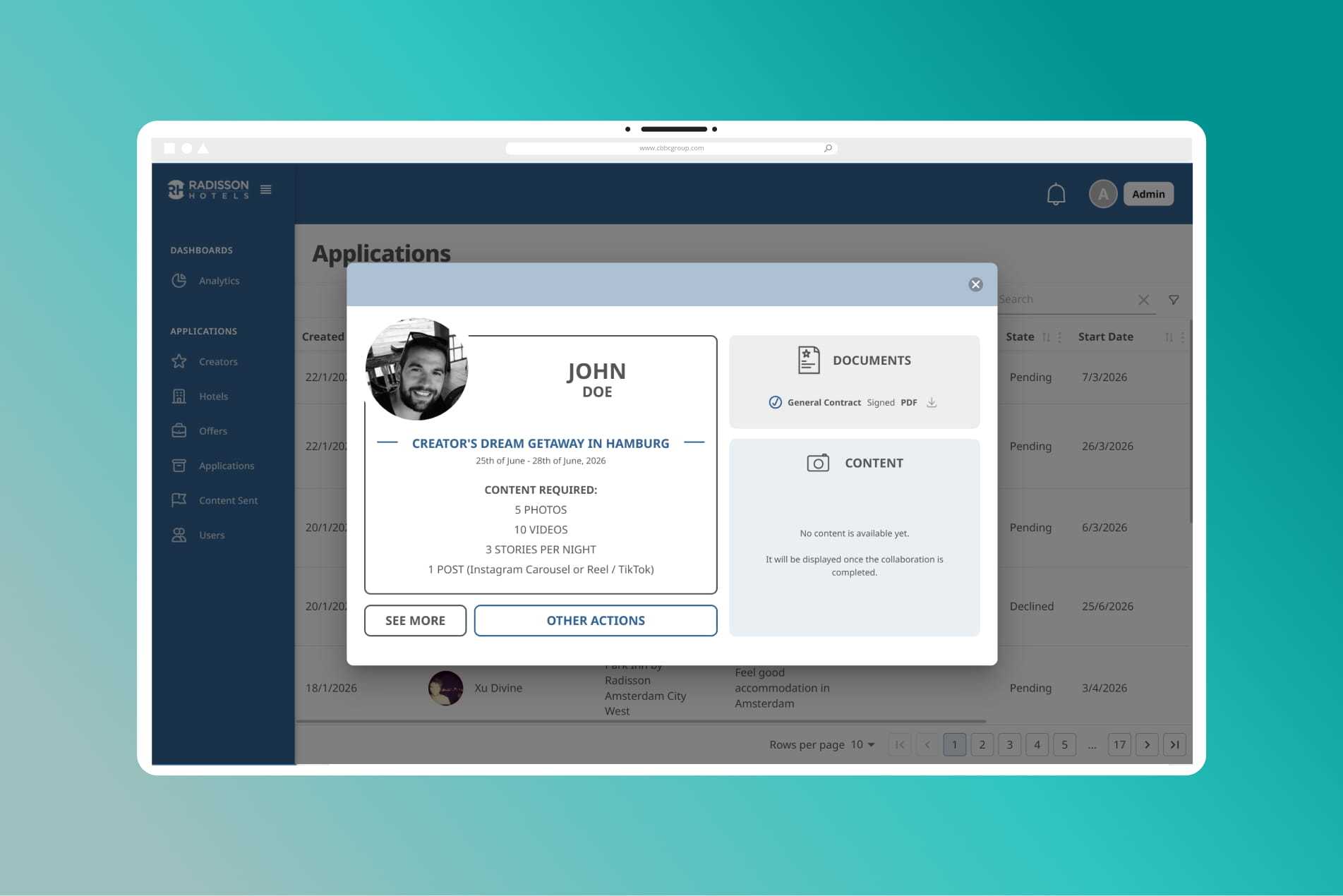Click the Offers briefcase icon

179,430
